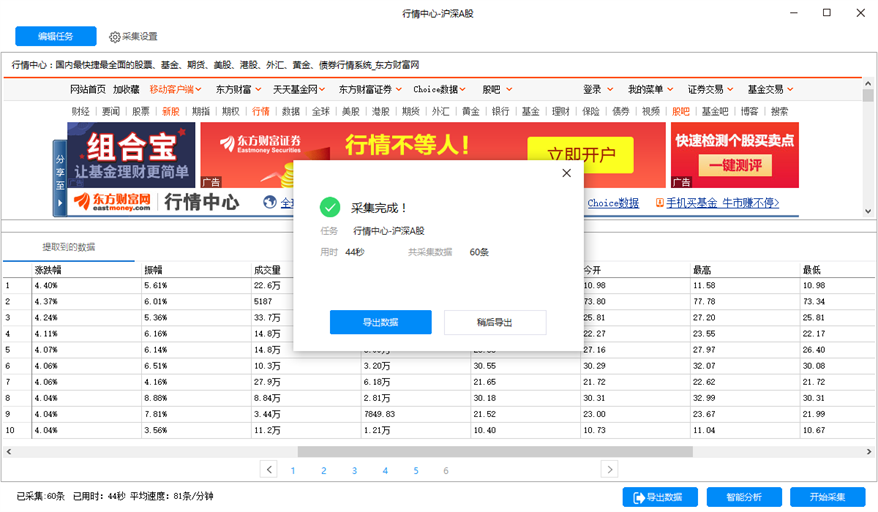Select the 提取到的数据 tab
The image size is (878, 512).
68,247
